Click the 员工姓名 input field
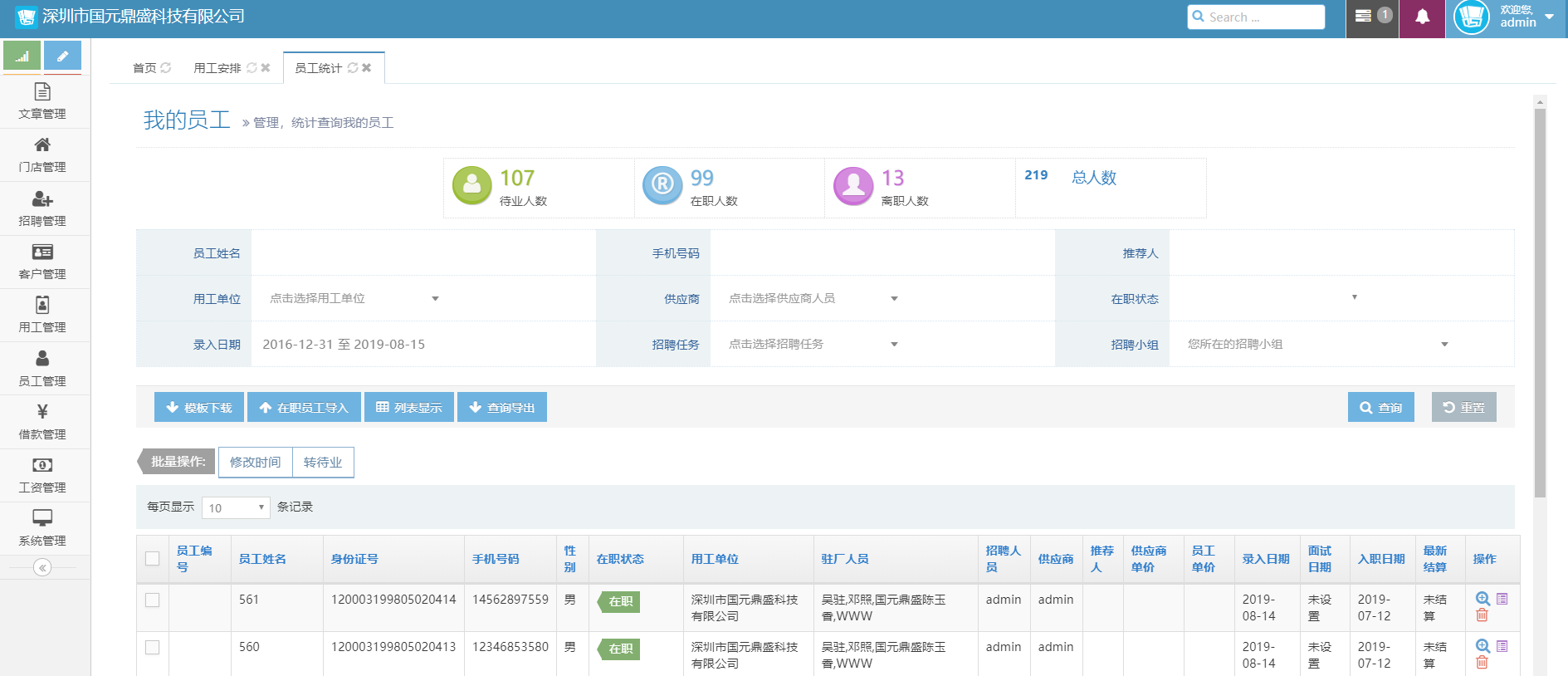The height and width of the screenshot is (676, 1568). click(423, 252)
